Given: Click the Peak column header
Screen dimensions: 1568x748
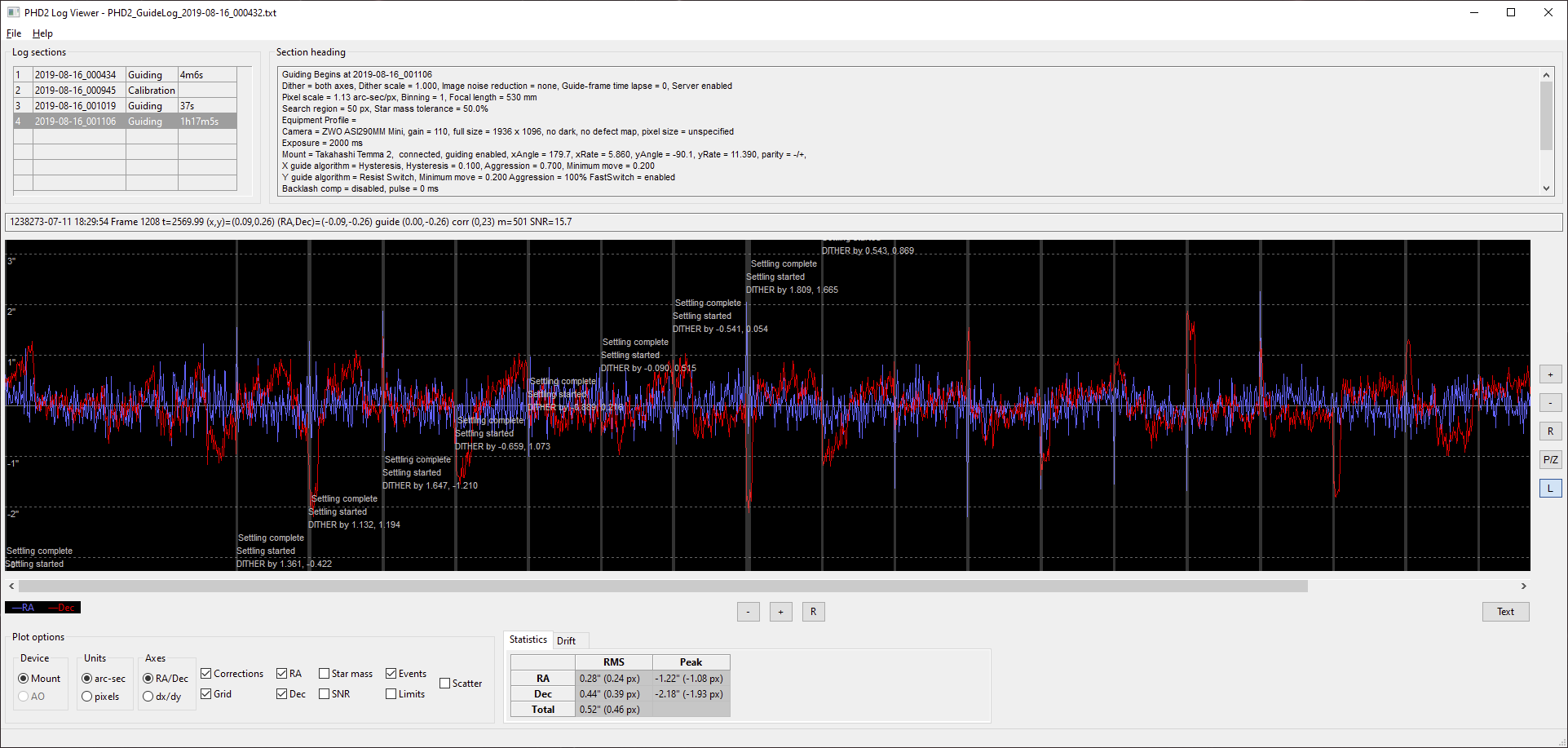Looking at the screenshot, I should point(691,662).
